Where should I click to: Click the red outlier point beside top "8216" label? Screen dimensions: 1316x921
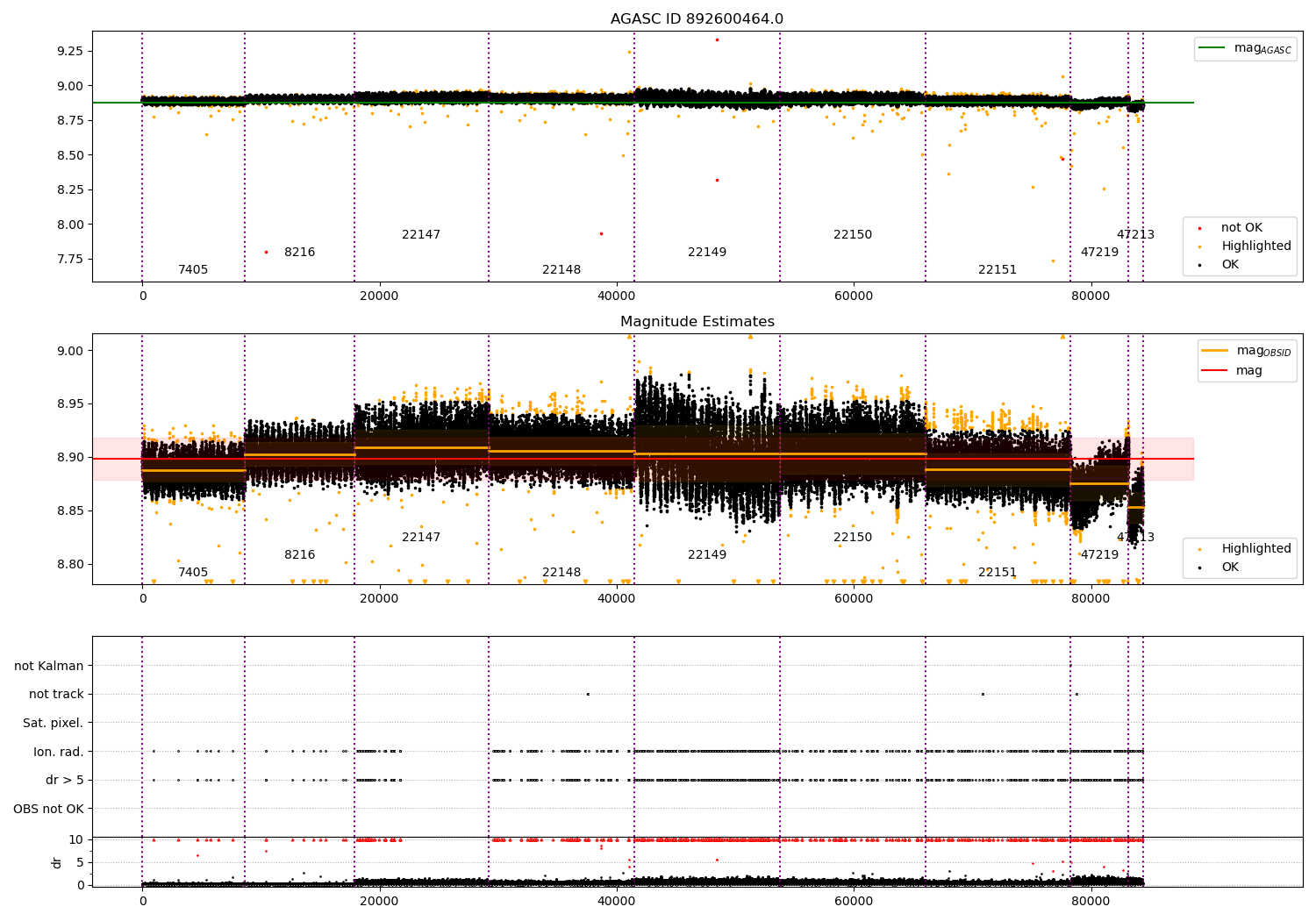(x=266, y=252)
